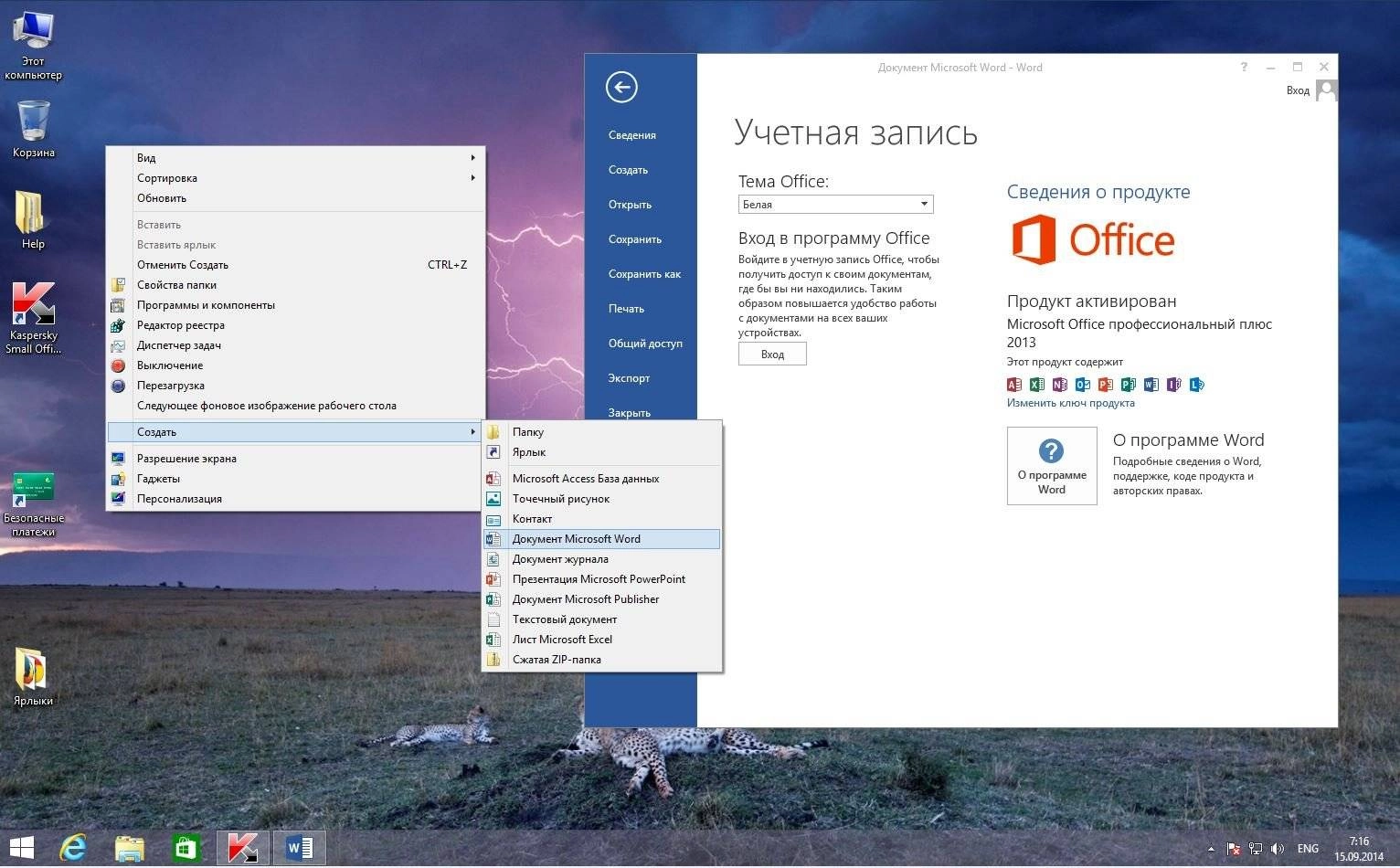Image resolution: width=1400 pixels, height=868 pixels.
Task: Choose Редактор реестра
Action: (x=296, y=325)
